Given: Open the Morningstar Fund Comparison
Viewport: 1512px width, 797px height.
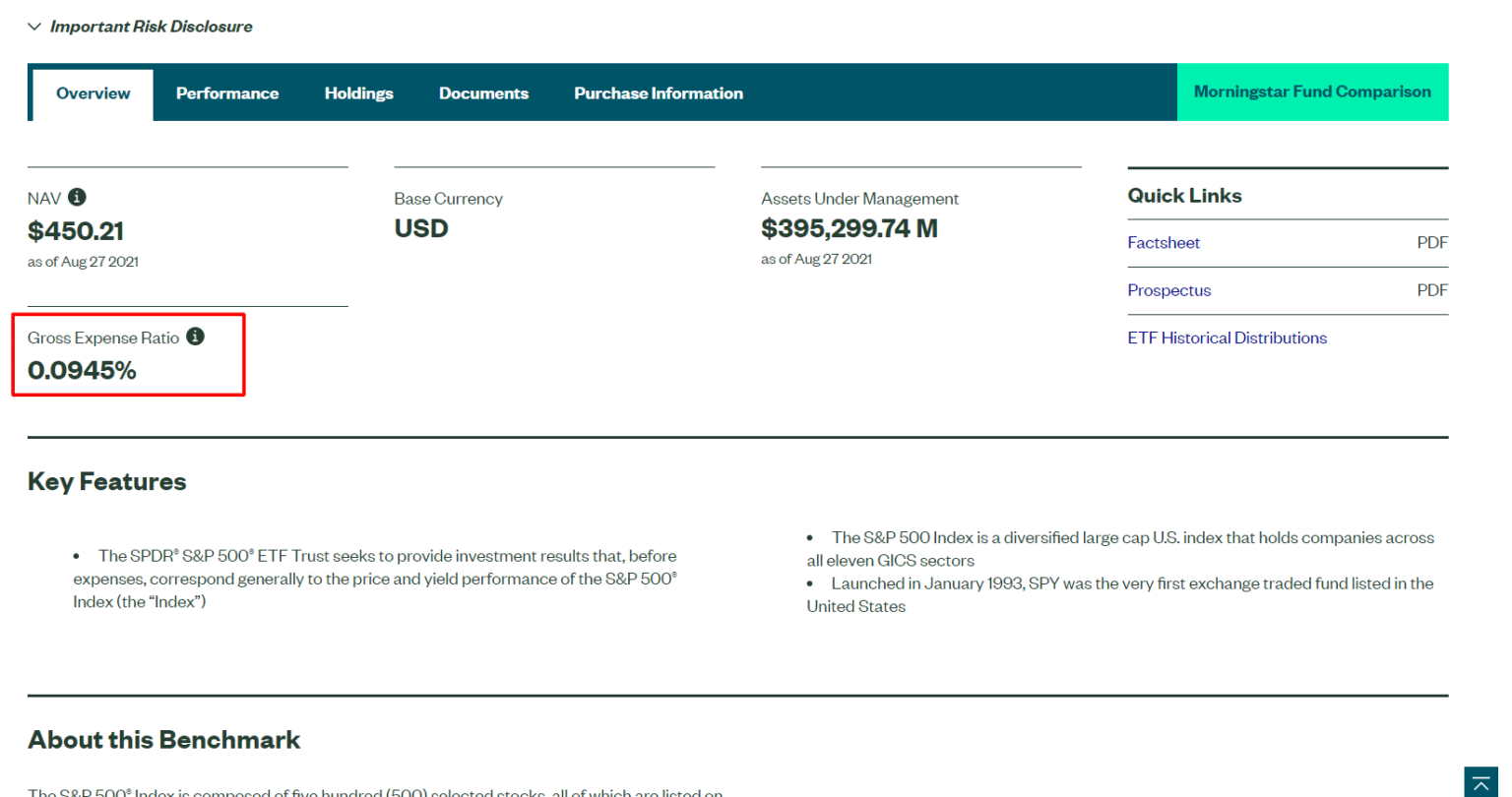Looking at the screenshot, I should tap(1312, 91).
